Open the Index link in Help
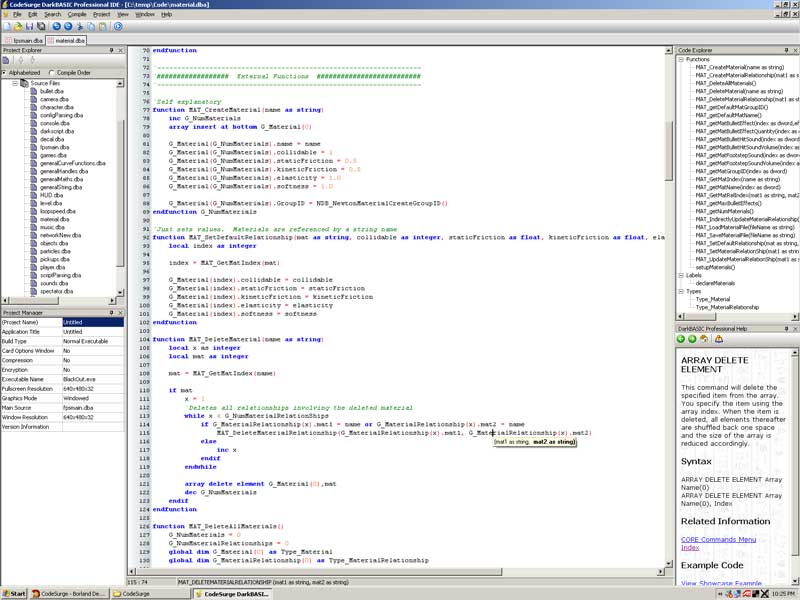The image size is (800, 600). point(690,547)
